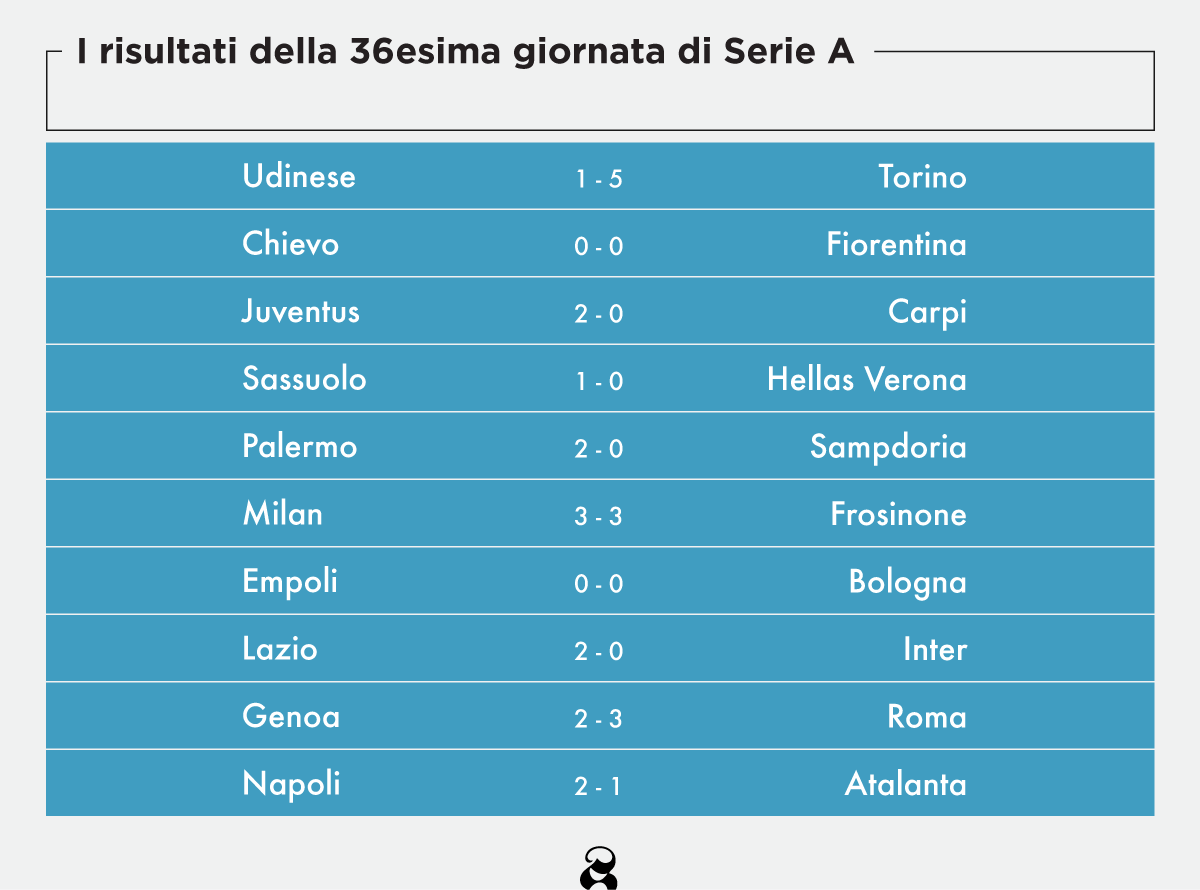Click the Torino team name
Screen dimensions: 1200x890
click(x=922, y=177)
